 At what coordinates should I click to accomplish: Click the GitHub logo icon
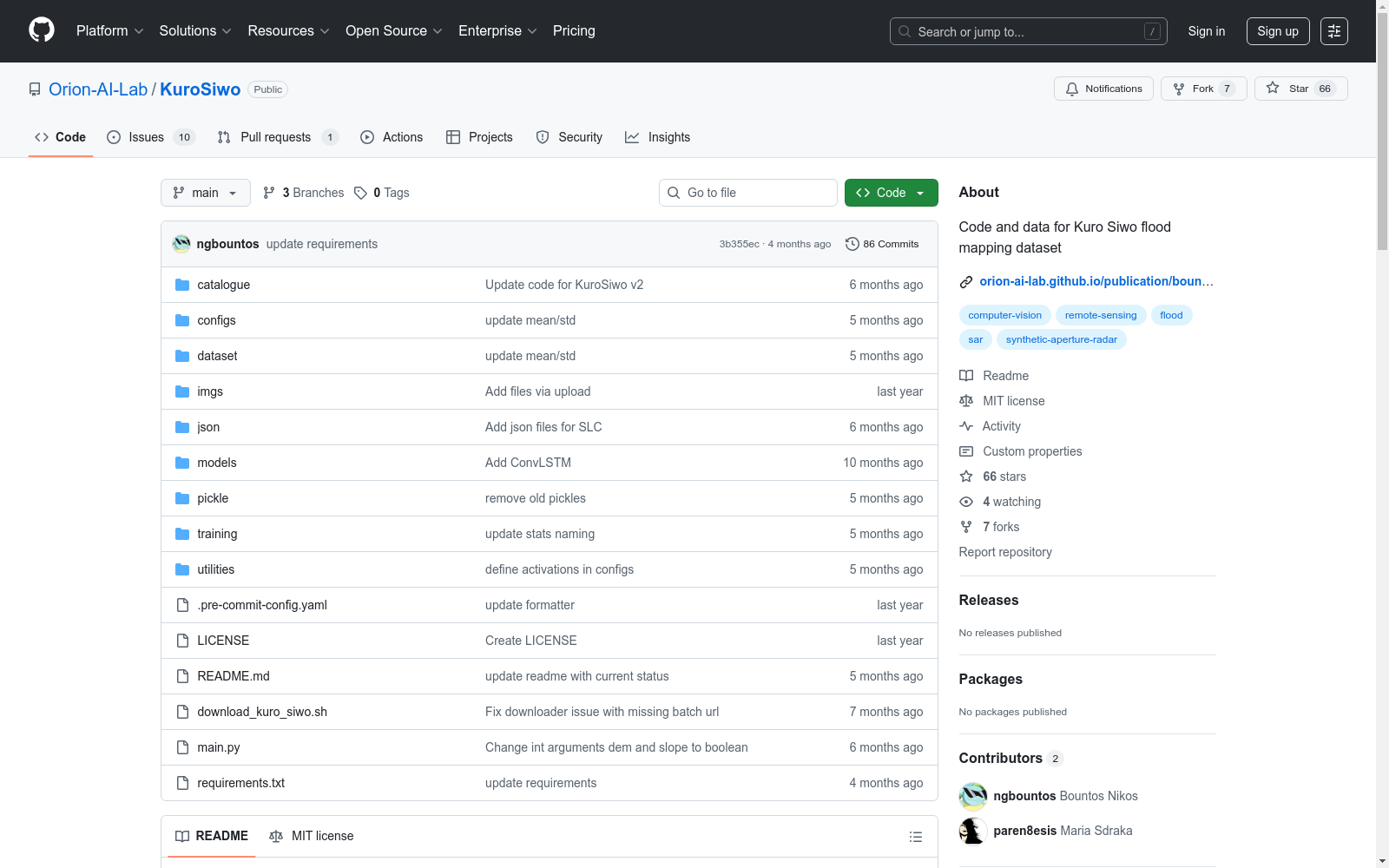(x=42, y=30)
